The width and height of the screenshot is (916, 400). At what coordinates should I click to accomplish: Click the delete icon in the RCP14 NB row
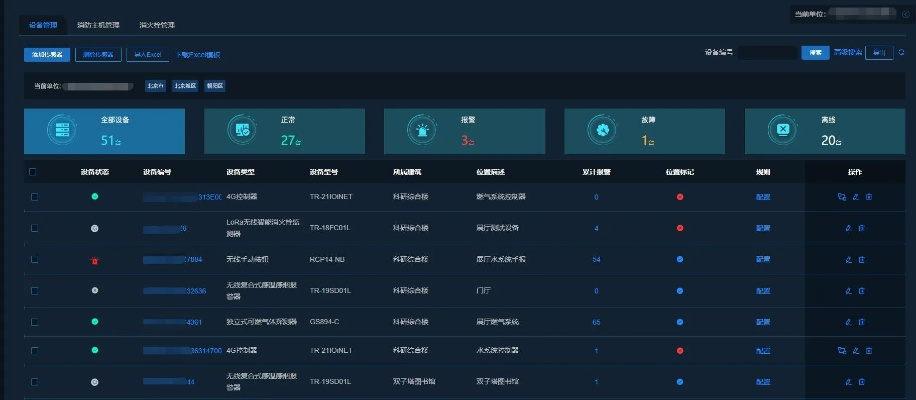coord(861,259)
